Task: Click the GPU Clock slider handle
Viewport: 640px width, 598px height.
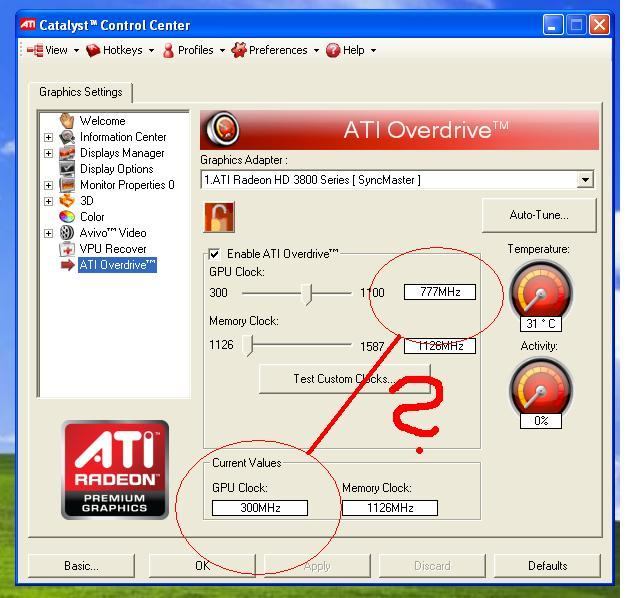Action: pyautogui.click(x=307, y=294)
